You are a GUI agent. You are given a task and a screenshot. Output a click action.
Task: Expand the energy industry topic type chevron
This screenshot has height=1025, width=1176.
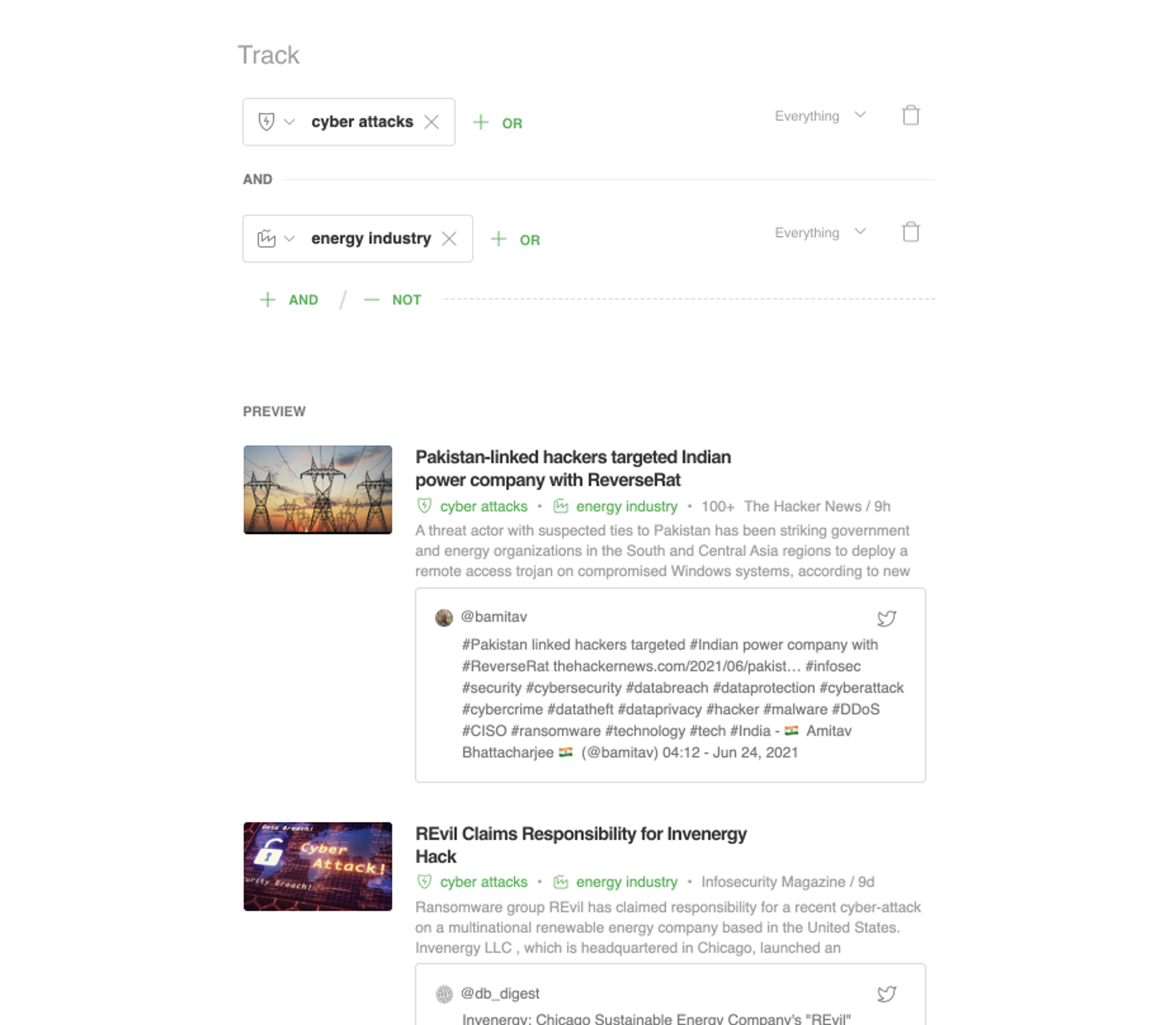coord(289,239)
